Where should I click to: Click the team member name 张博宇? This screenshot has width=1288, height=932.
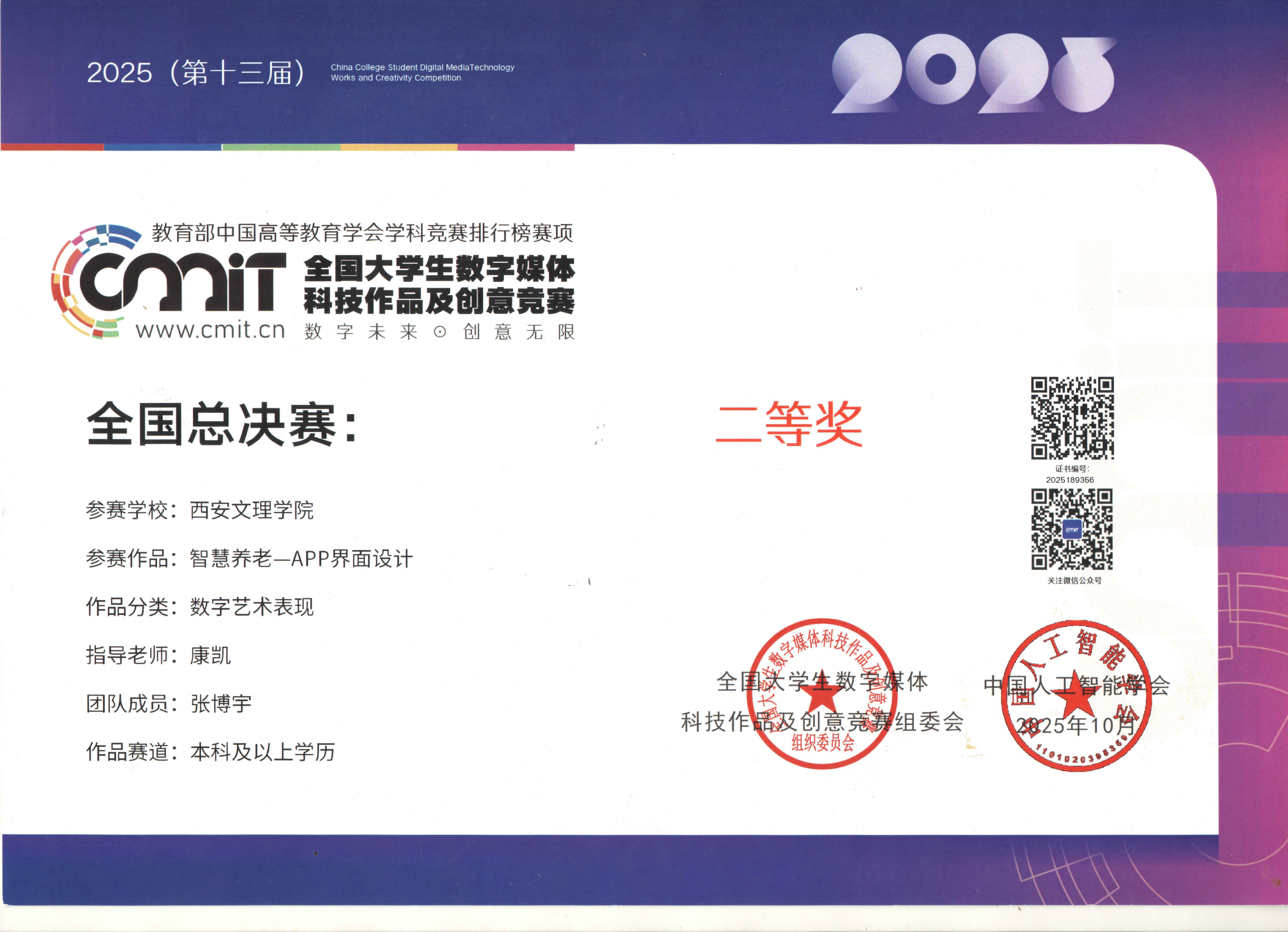point(221,704)
